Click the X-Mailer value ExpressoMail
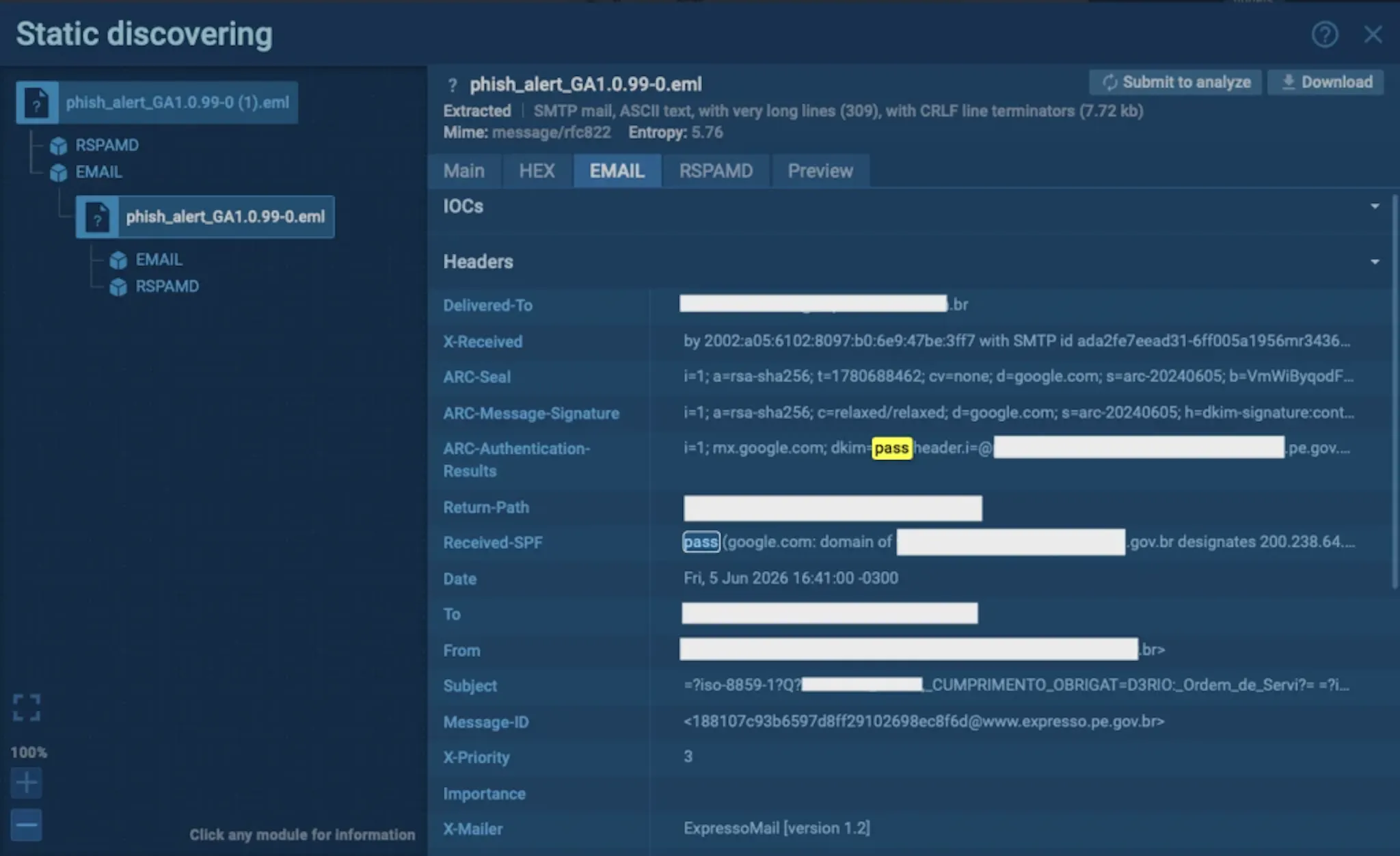The height and width of the screenshot is (856, 1400). 777,828
